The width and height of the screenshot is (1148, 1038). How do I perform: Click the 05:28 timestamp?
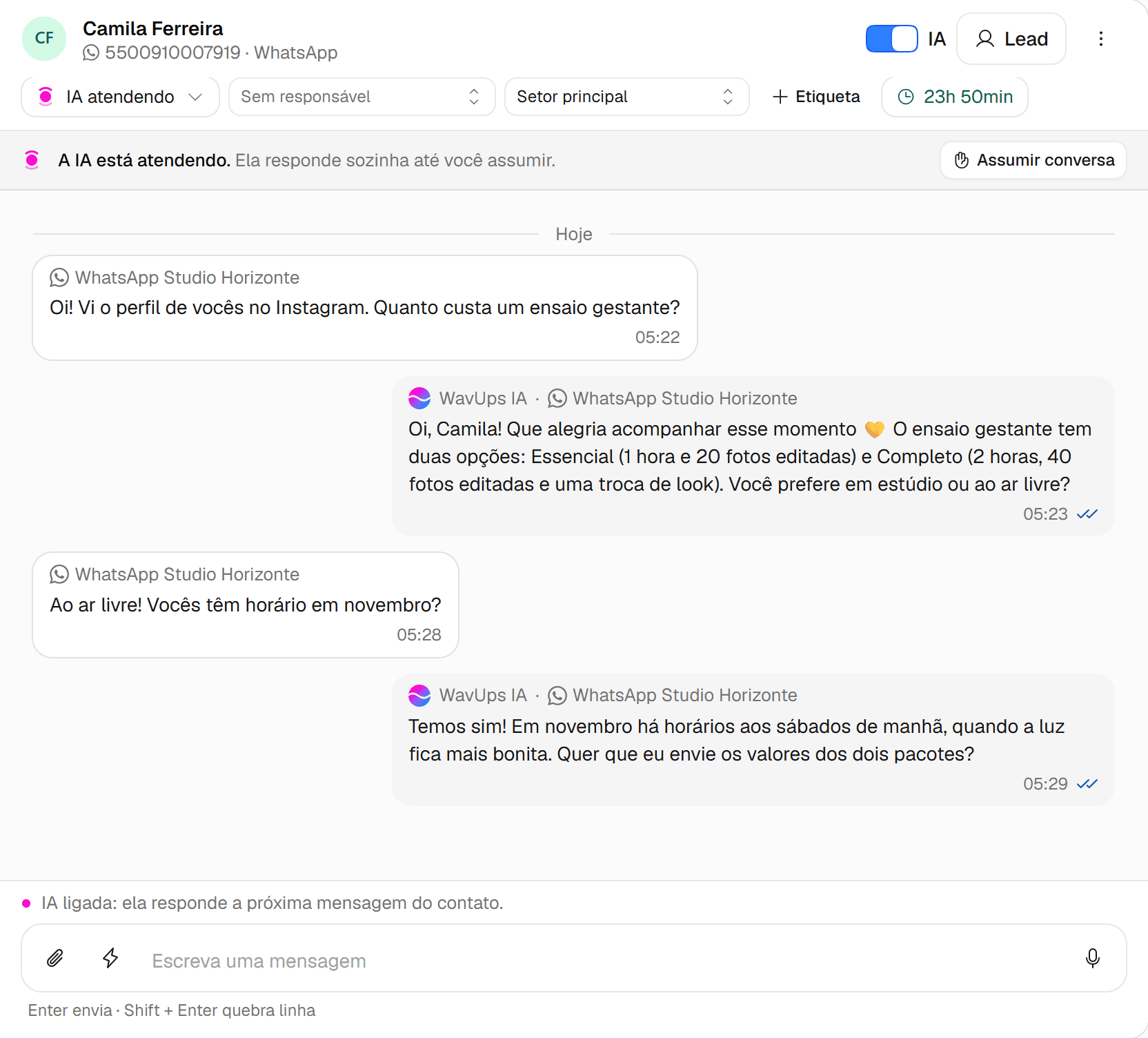(x=419, y=634)
